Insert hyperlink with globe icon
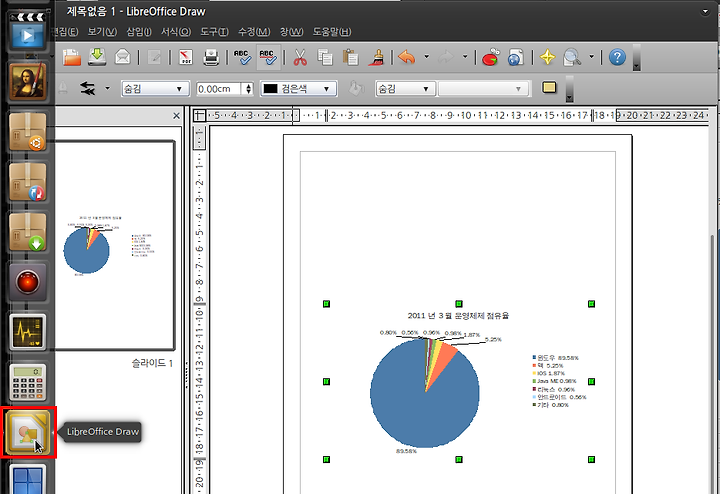 [x=516, y=57]
